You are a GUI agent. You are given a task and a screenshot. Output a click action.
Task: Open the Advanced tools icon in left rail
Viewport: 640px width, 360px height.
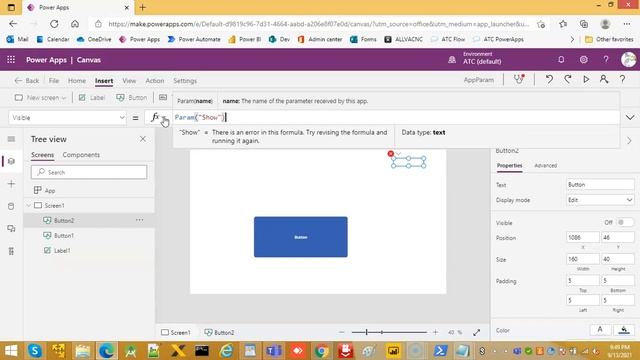(x=11, y=251)
